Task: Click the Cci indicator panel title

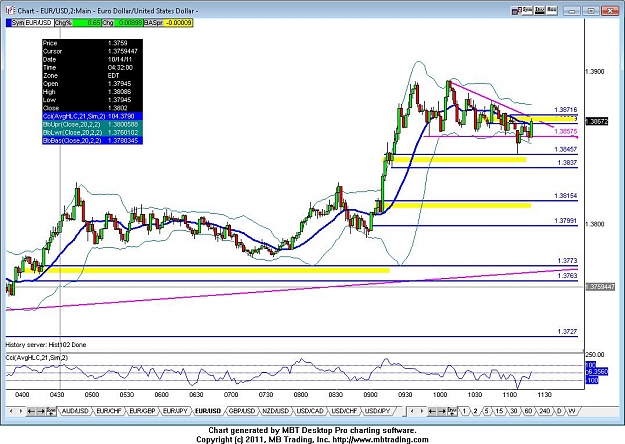Action: [x=37, y=358]
